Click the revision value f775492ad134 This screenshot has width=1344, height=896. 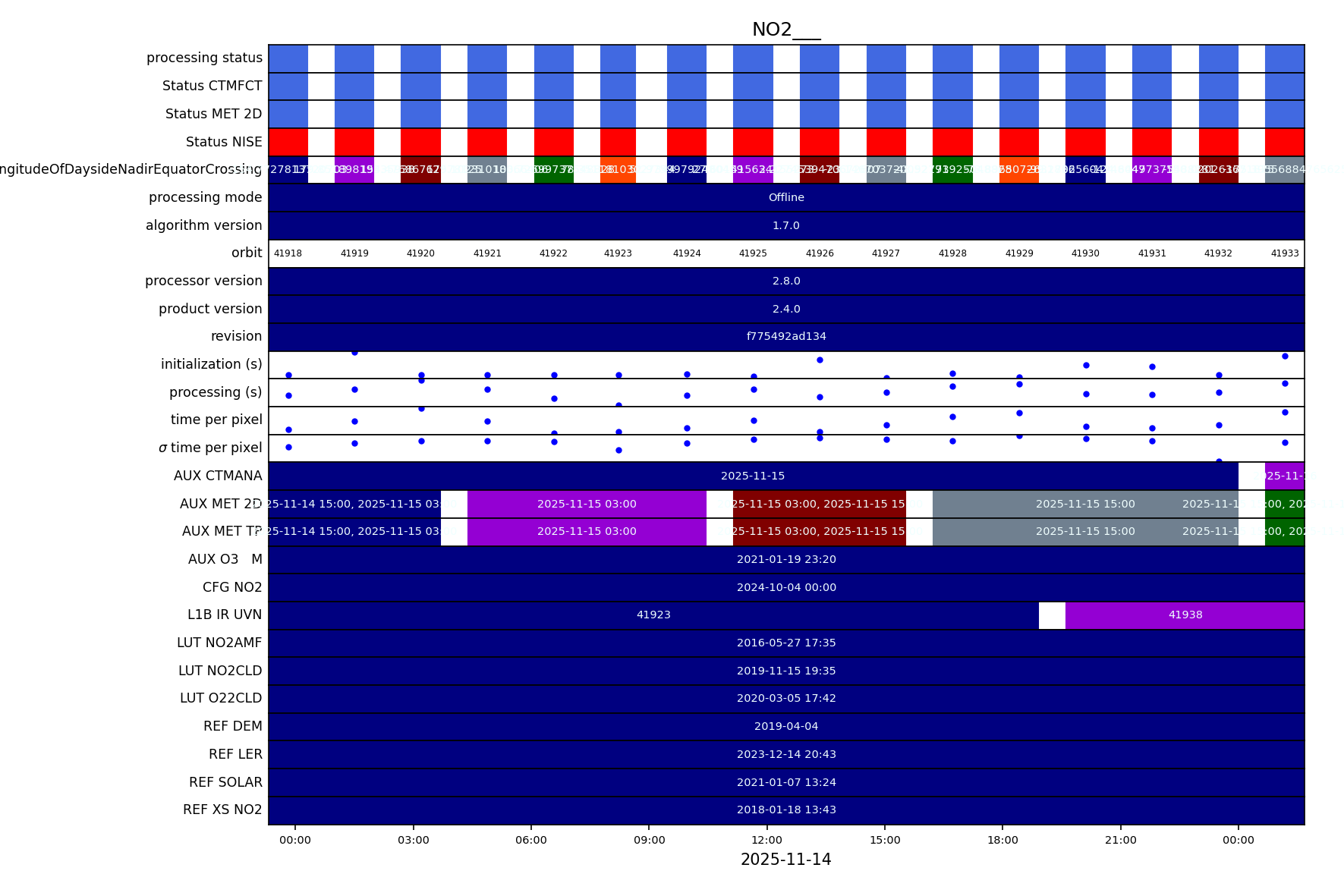tap(785, 337)
